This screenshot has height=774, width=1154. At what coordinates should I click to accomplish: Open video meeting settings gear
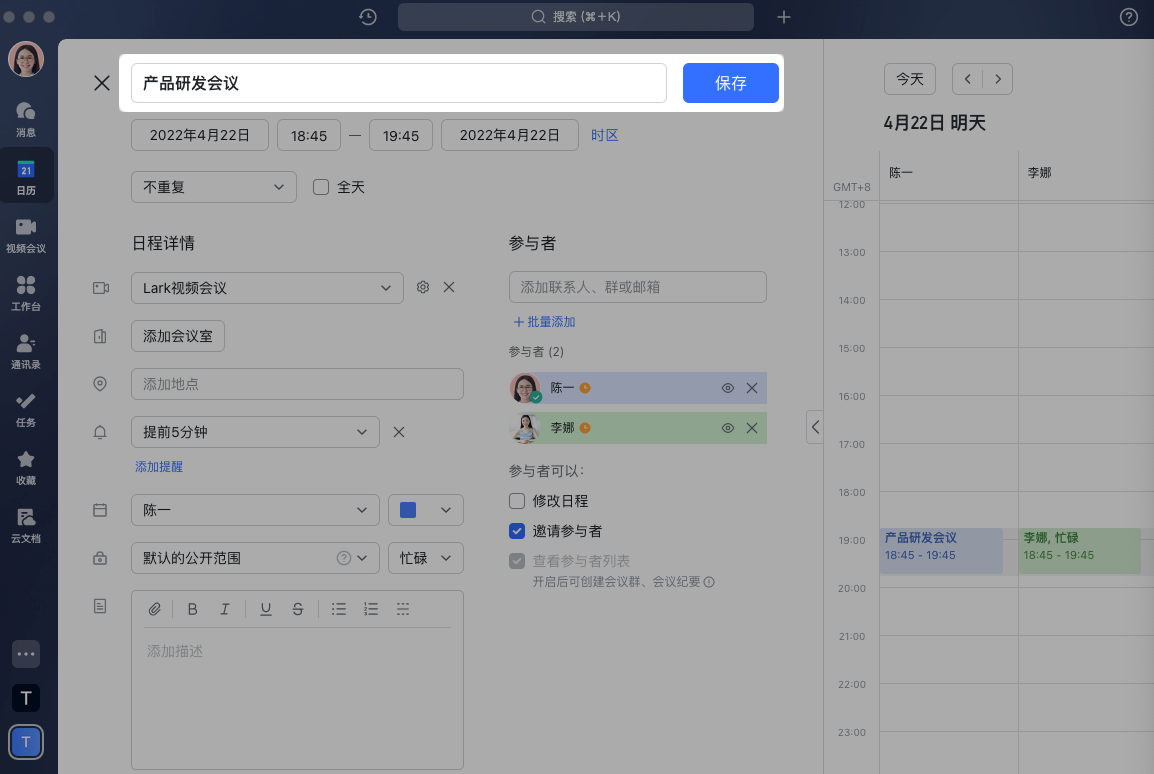[x=422, y=287]
